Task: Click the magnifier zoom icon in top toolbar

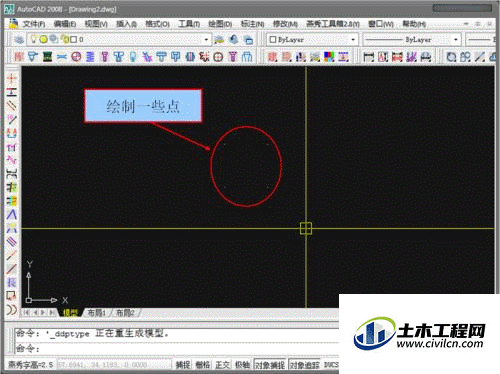Action: click(451, 57)
